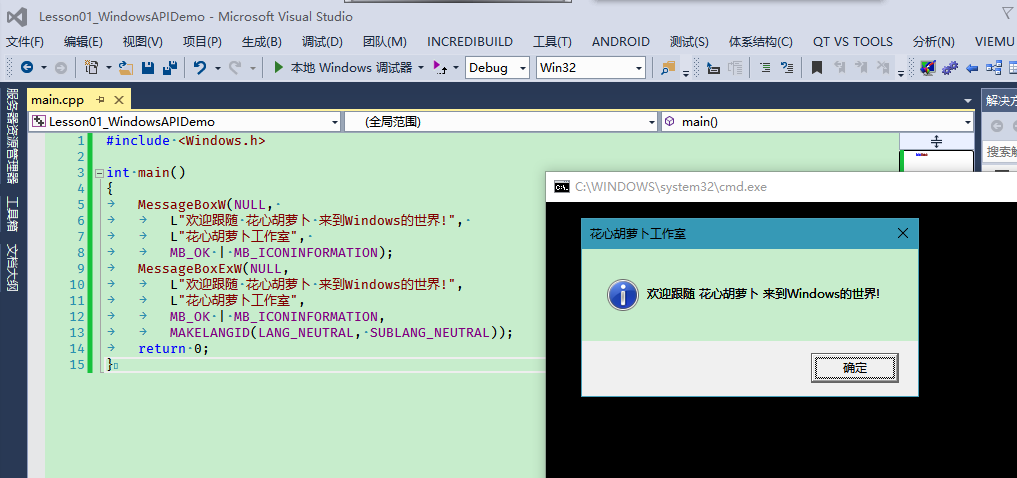1017x478 pixels.
Task: Open the 文档大纲 side tab
Action: (13, 267)
